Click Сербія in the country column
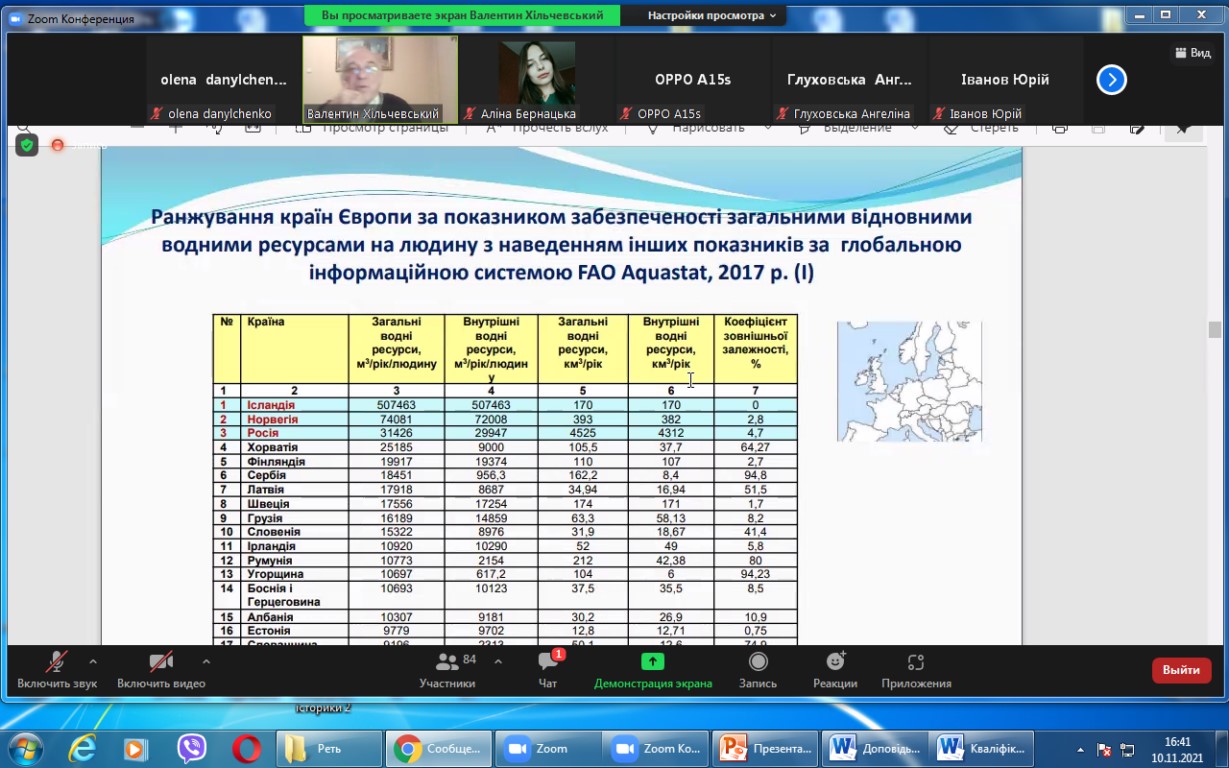This screenshot has width=1229, height=768. [x=266, y=475]
